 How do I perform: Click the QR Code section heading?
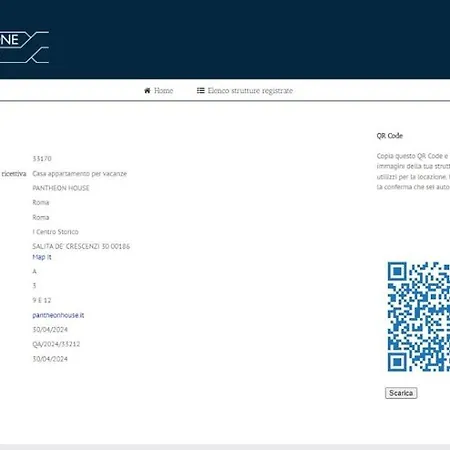pyautogui.click(x=390, y=136)
